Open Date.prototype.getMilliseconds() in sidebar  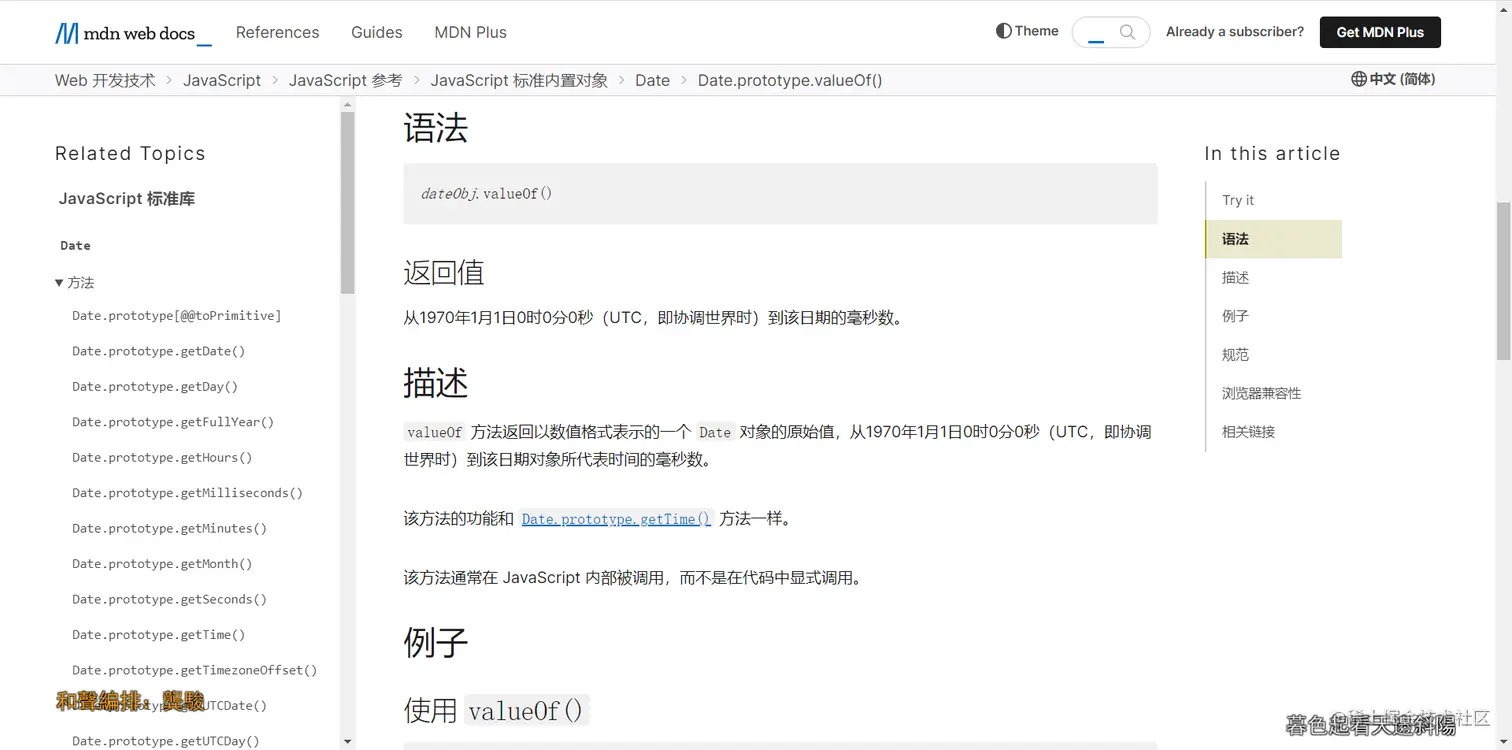187,493
